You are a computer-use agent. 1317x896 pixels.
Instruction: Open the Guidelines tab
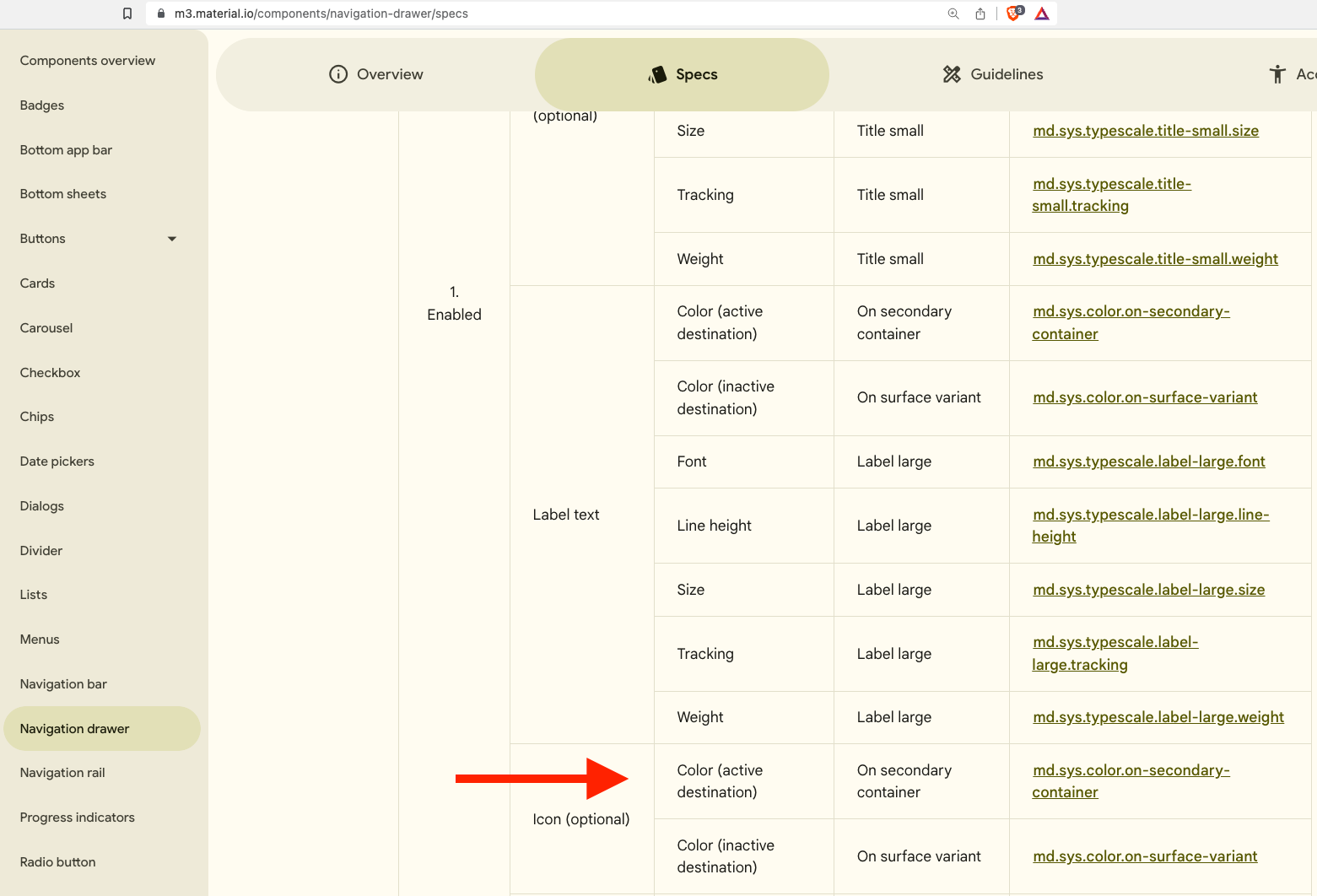1007,74
